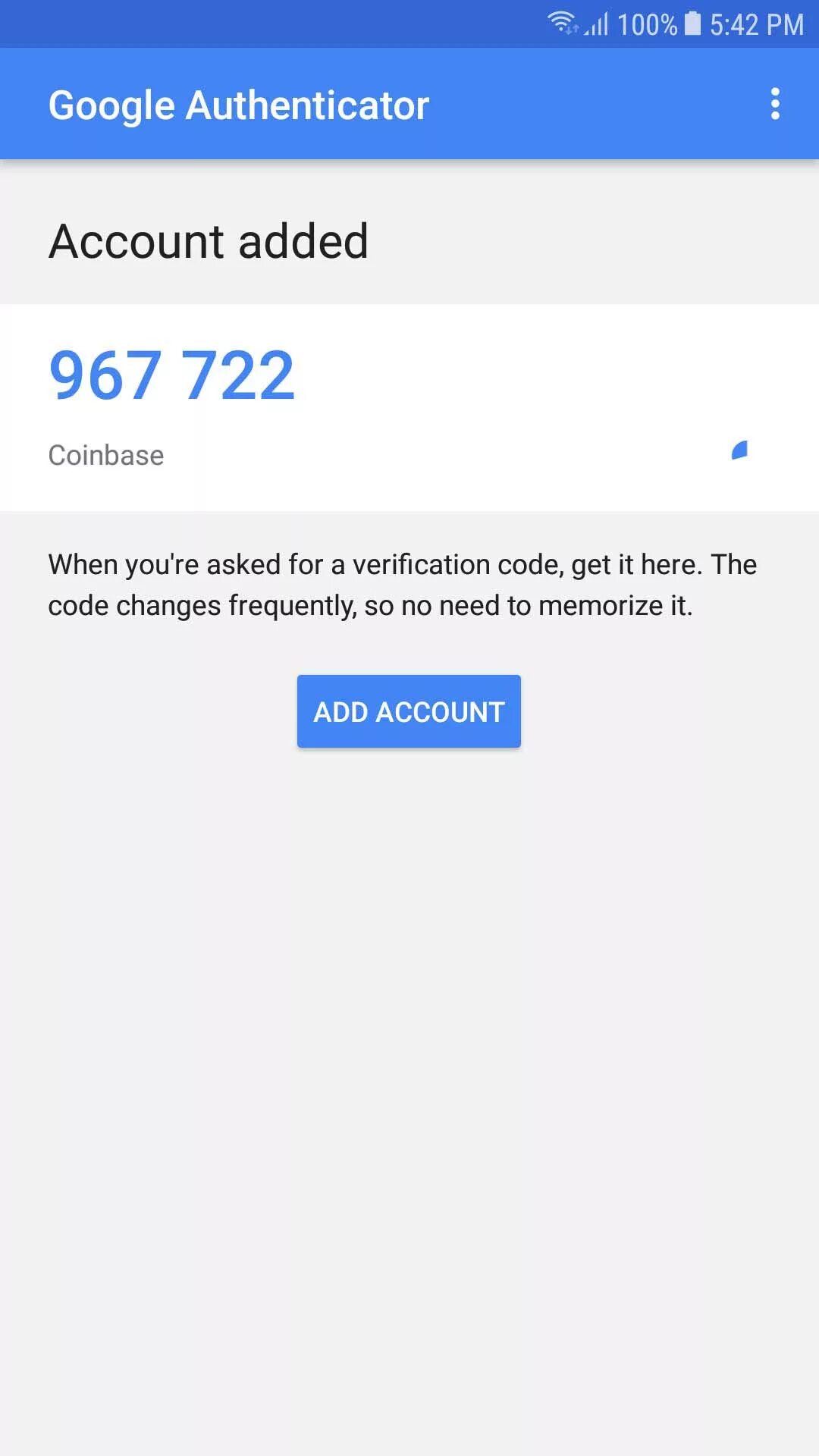Select the 967 722 verification code
Viewport: 819px width, 1456px height.
click(x=172, y=375)
